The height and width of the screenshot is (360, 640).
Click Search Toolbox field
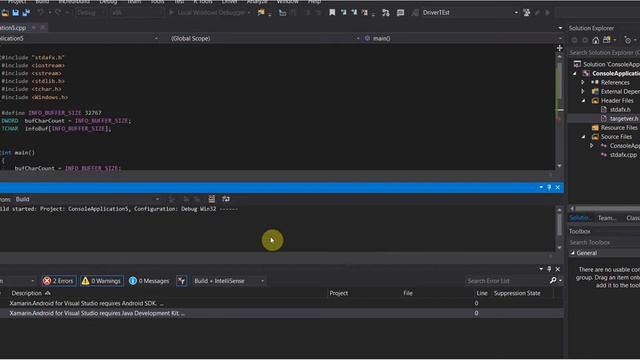click(x=604, y=242)
